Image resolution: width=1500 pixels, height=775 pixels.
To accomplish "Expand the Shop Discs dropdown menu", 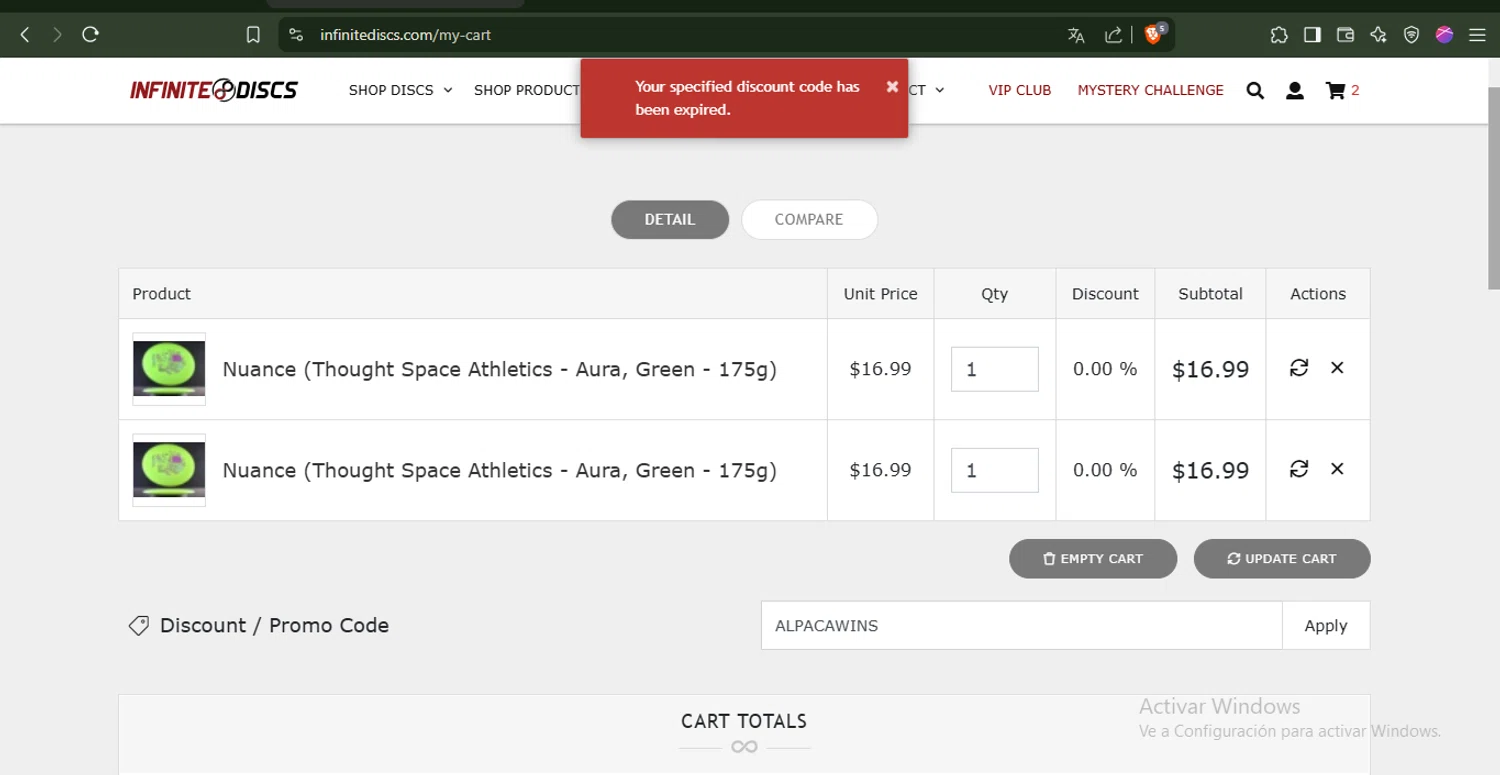I will [x=400, y=90].
